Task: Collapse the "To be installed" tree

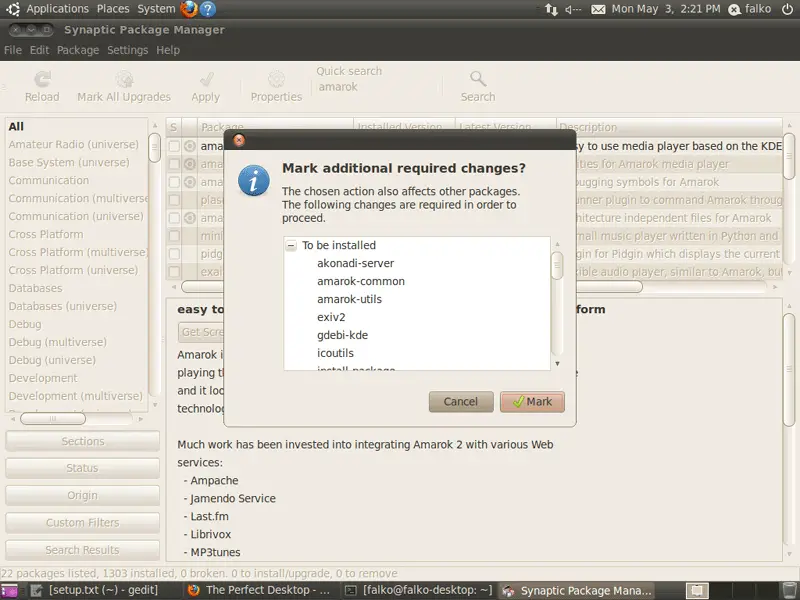Action: click(291, 246)
